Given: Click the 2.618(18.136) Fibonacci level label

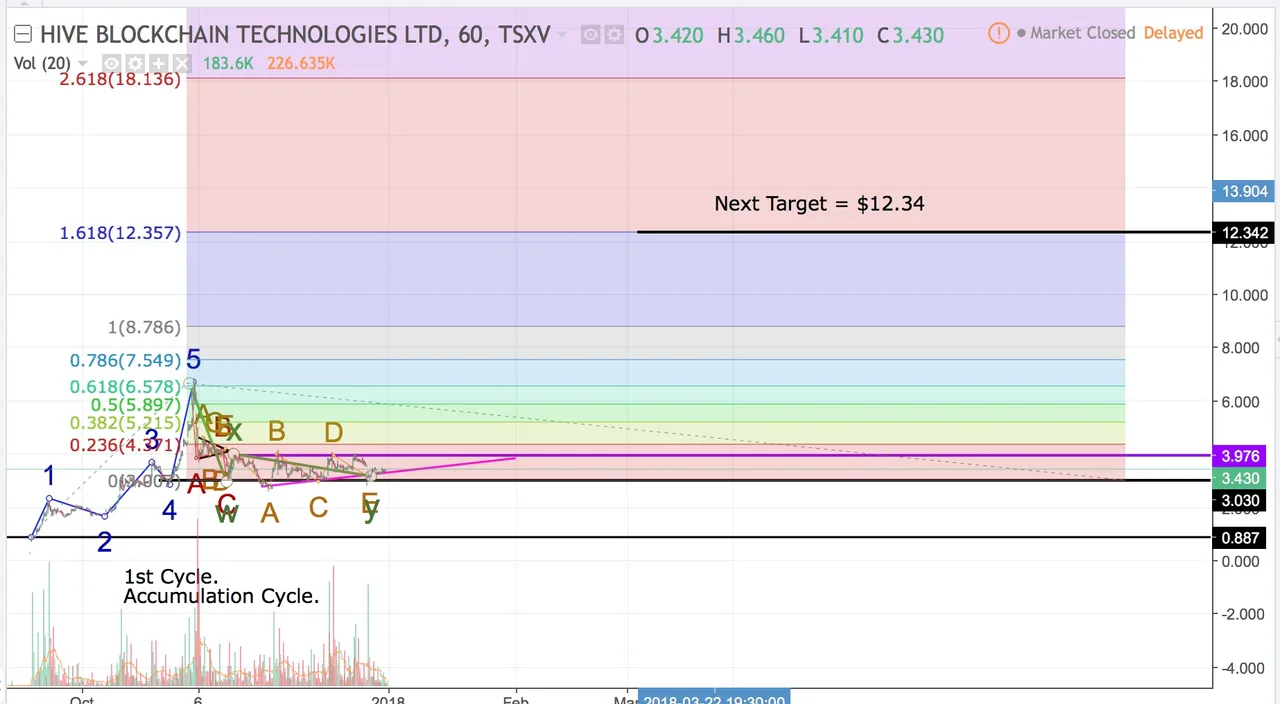Looking at the screenshot, I should pyautogui.click(x=120, y=79).
